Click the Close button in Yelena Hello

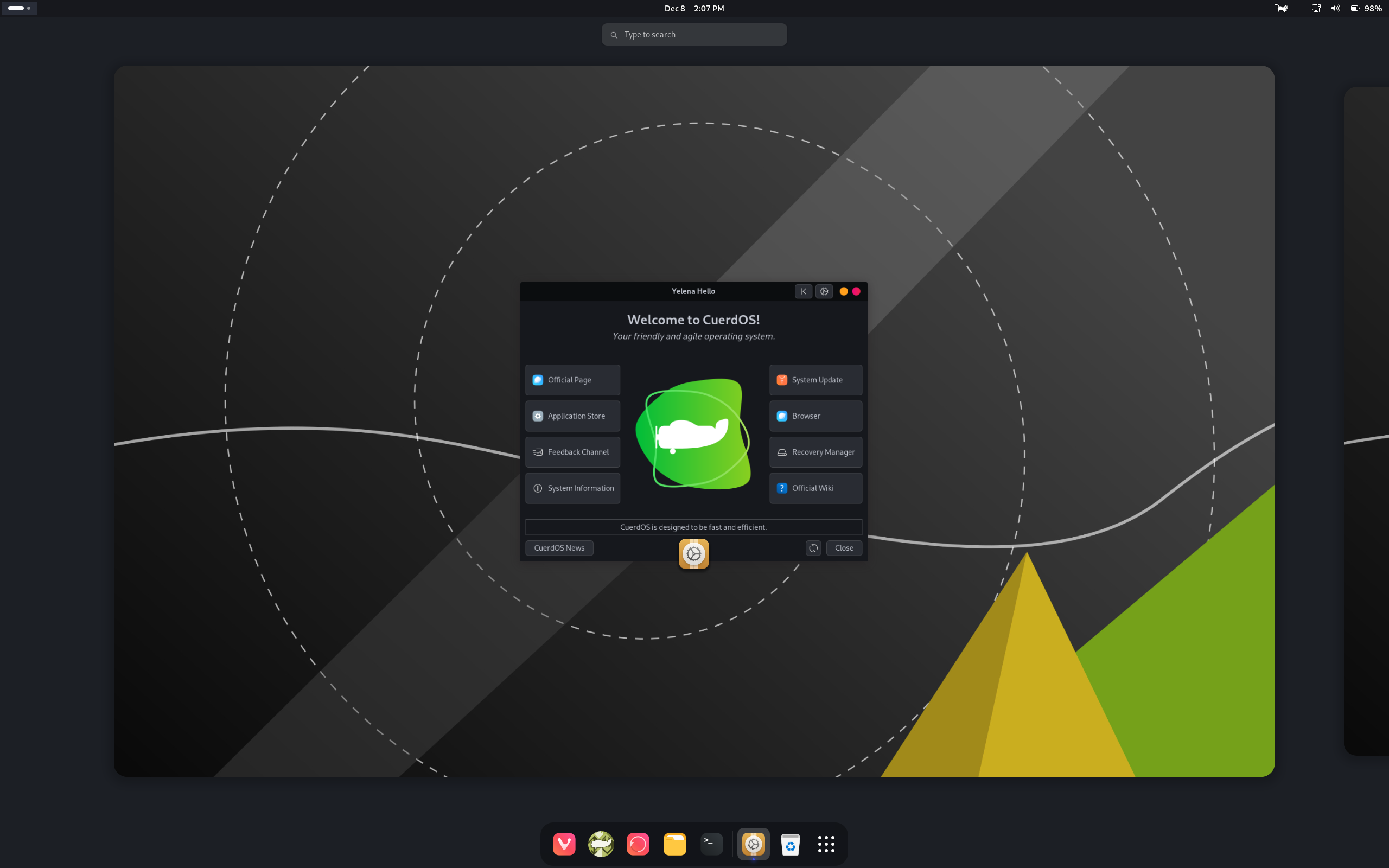click(x=844, y=548)
